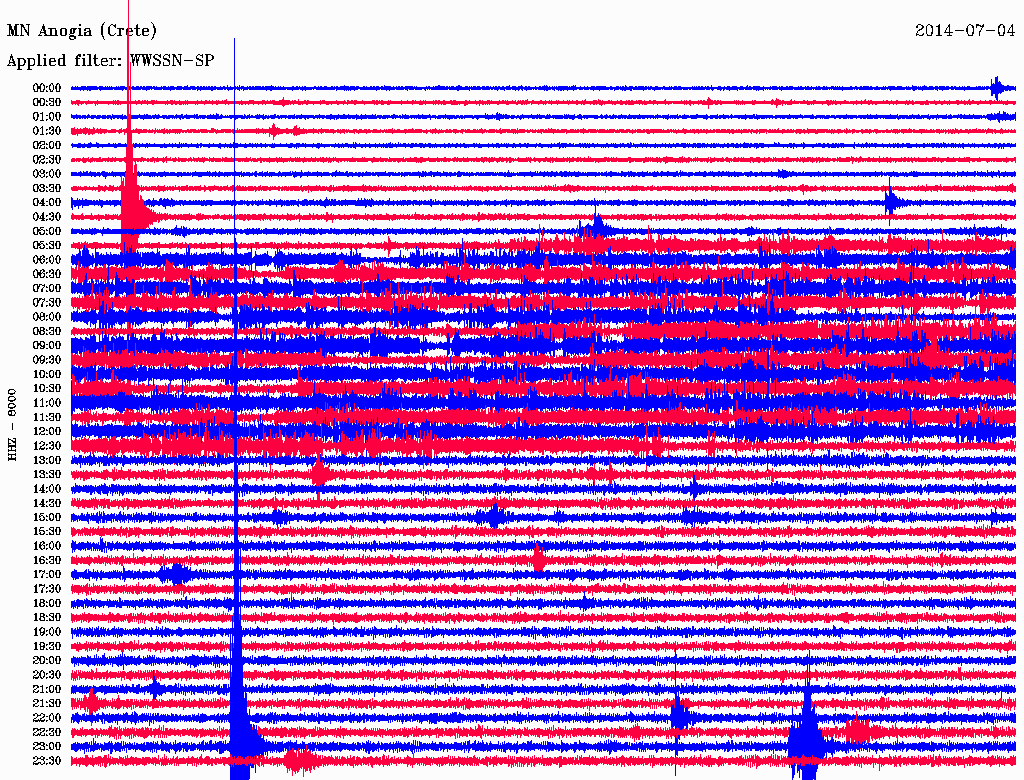Select the 17:00 time label

click(x=47, y=575)
